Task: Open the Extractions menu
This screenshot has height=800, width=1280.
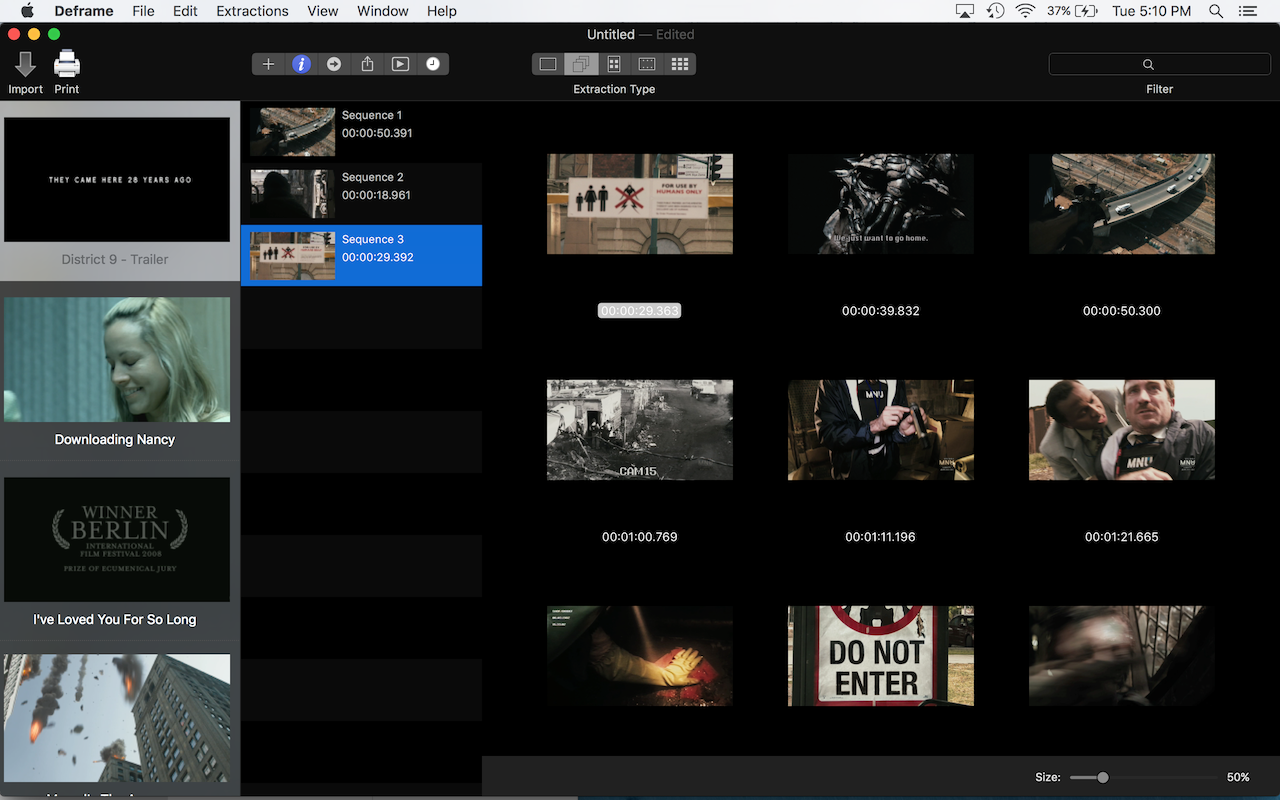Action: pos(252,11)
